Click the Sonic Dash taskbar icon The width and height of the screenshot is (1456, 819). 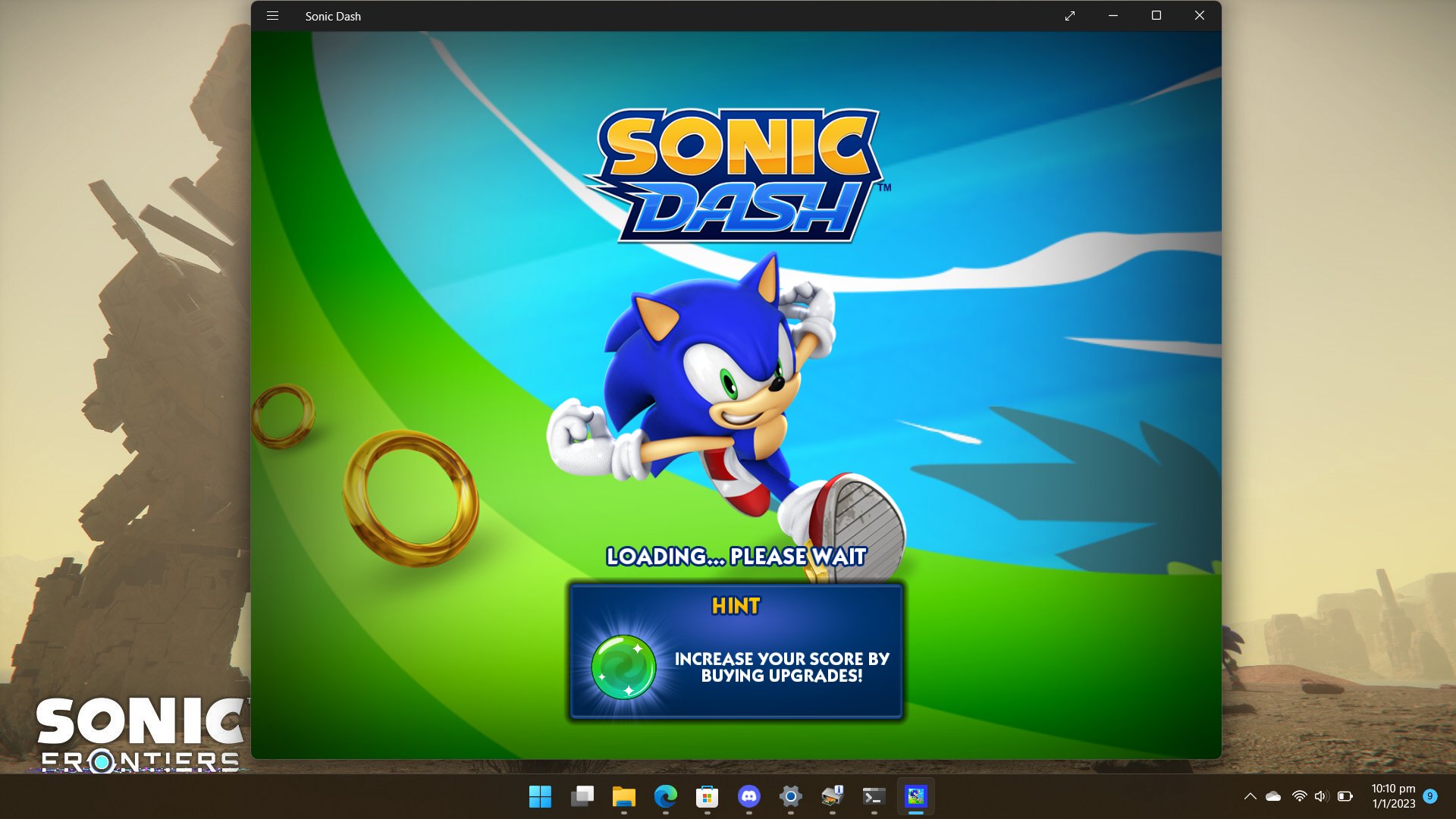916,796
